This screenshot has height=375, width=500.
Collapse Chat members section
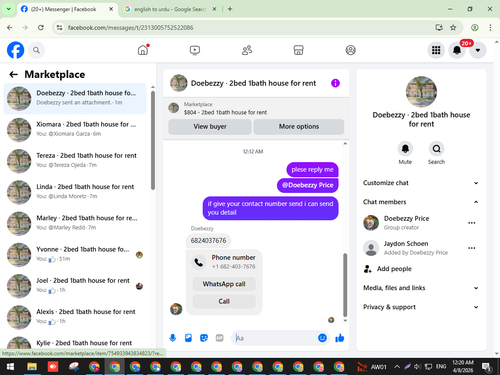pyautogui.click(x=421, y=202)
